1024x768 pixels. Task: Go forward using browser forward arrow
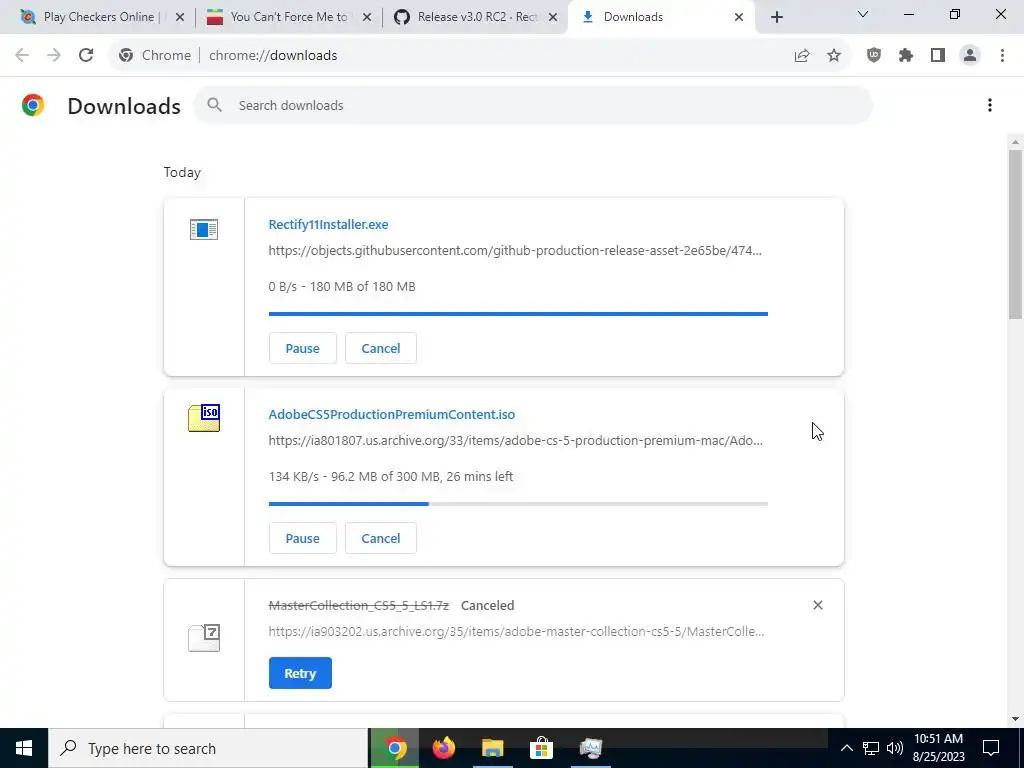[54, 56]
